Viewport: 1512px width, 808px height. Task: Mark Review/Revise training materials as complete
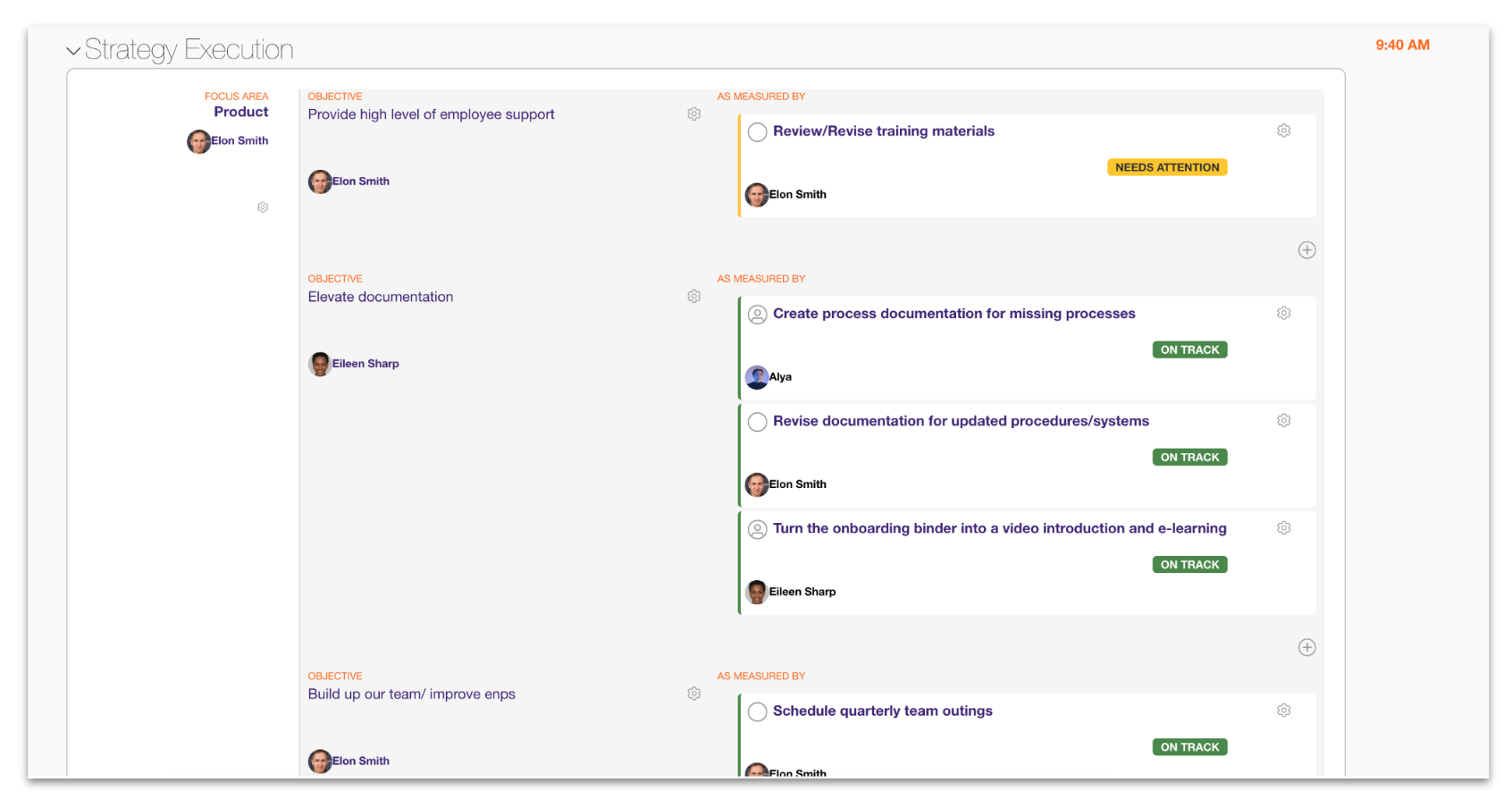(x=757, y=132)
